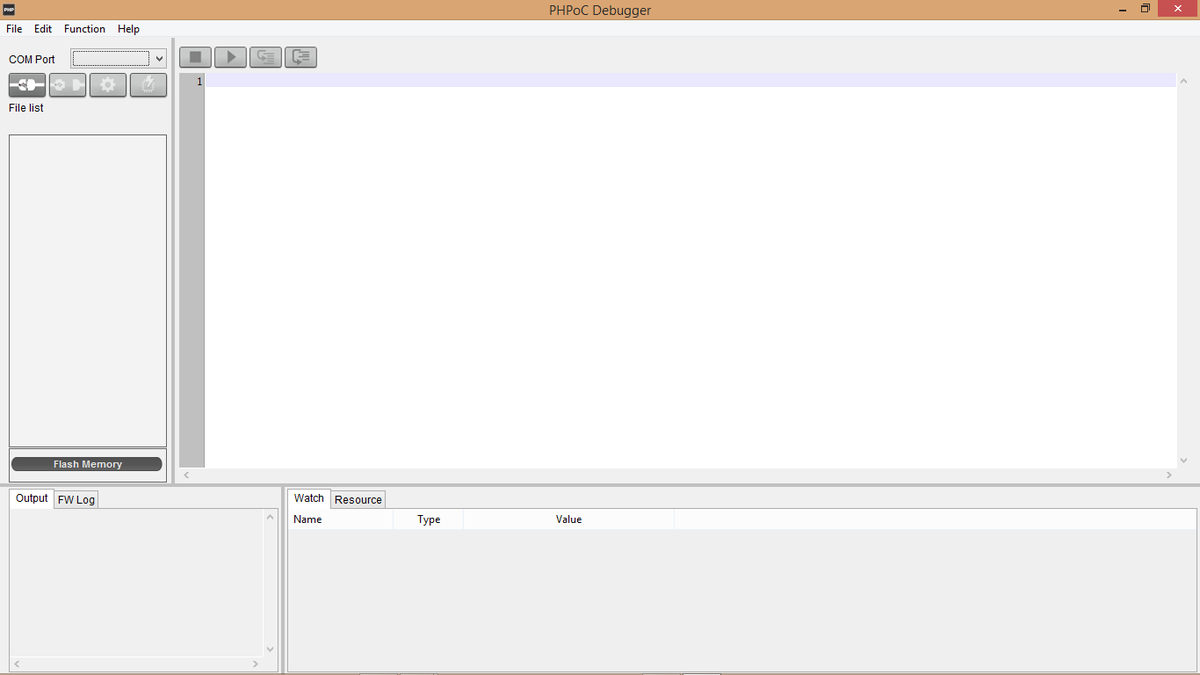Viewport: 1200px width, 675px height.
Task: Open the File menu
Action: [x=14, y=29]
